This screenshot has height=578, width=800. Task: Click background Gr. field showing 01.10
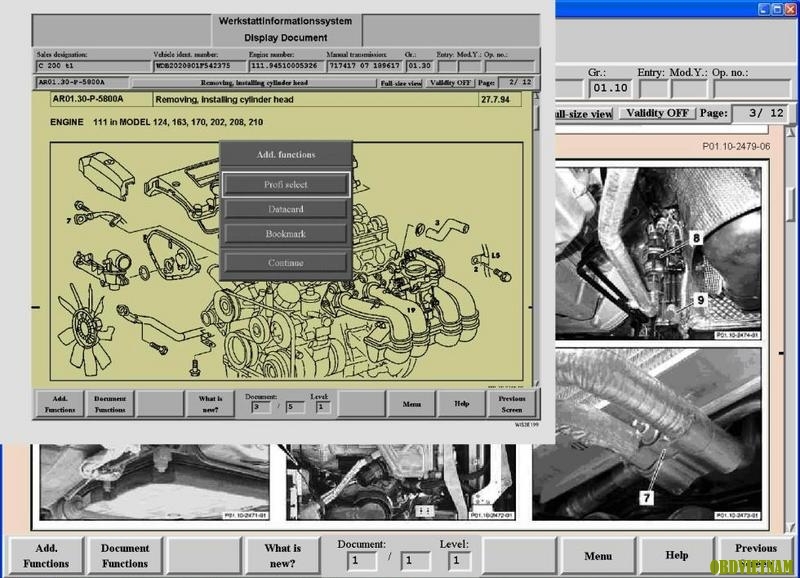tap(610, 88)
